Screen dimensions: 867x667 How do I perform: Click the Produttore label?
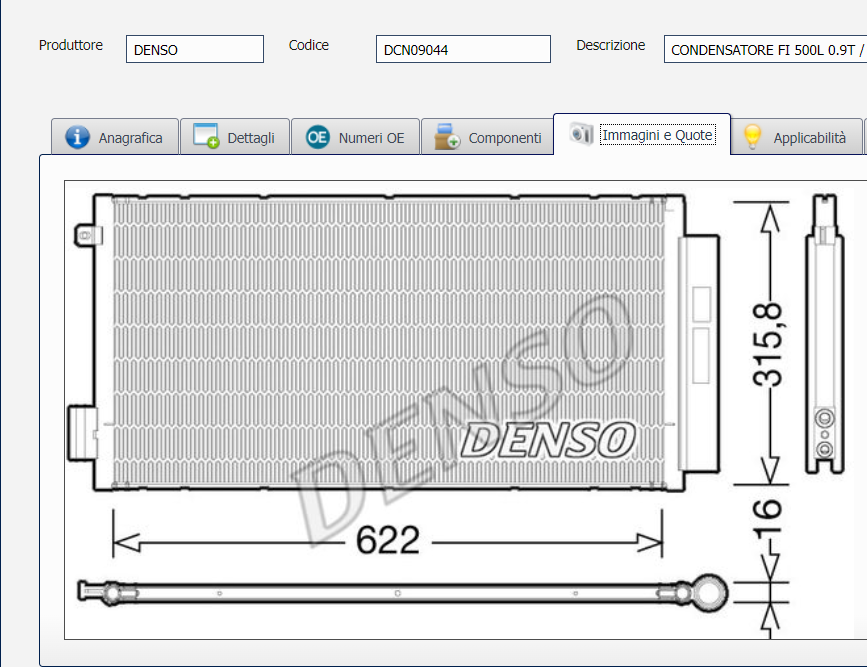pyautogui.click(x=71, y=45)
